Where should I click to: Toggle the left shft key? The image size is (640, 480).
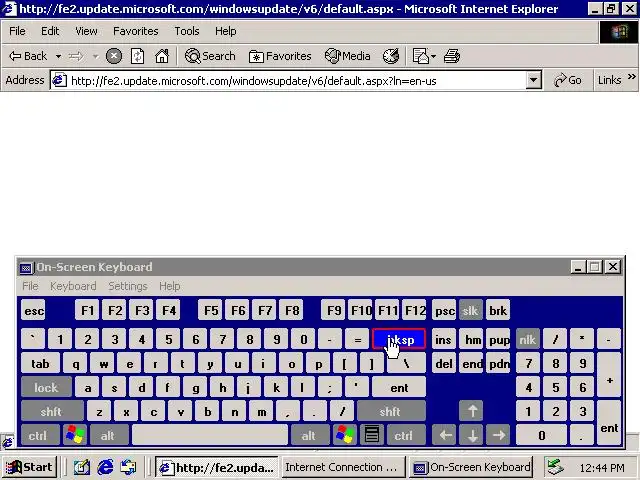51,411
